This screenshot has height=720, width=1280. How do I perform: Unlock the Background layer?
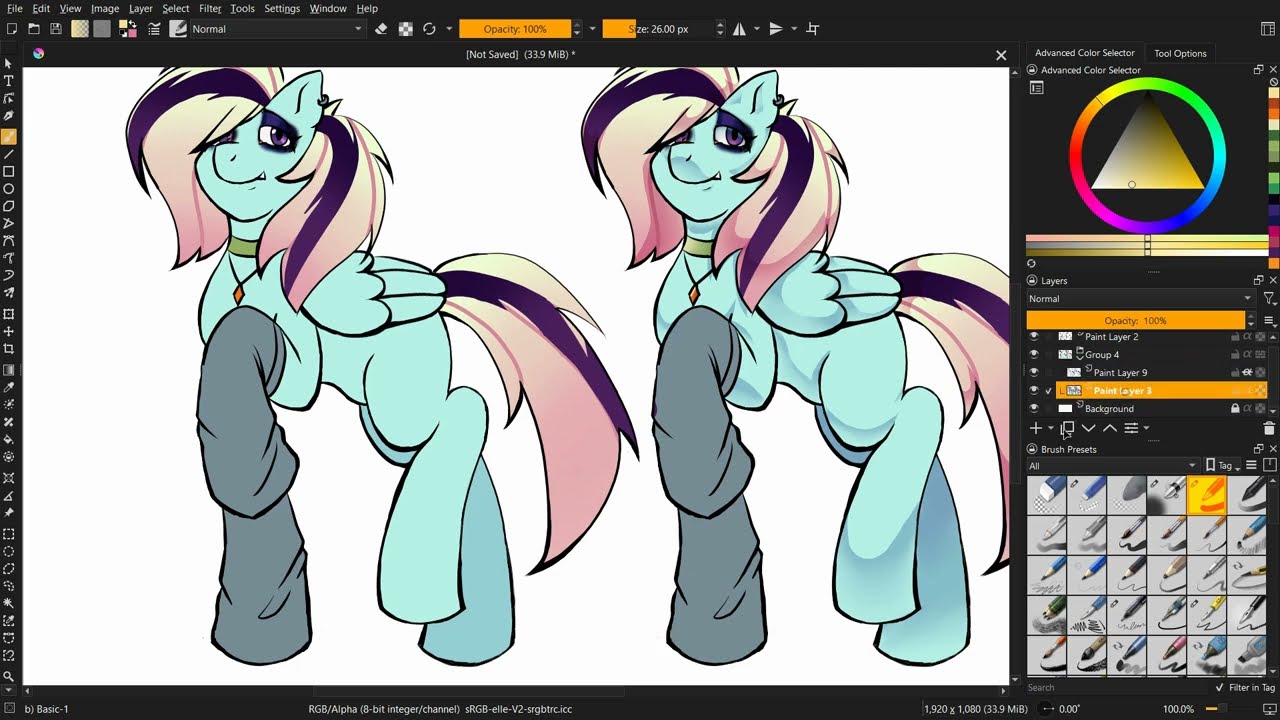tap(1235, 409)
